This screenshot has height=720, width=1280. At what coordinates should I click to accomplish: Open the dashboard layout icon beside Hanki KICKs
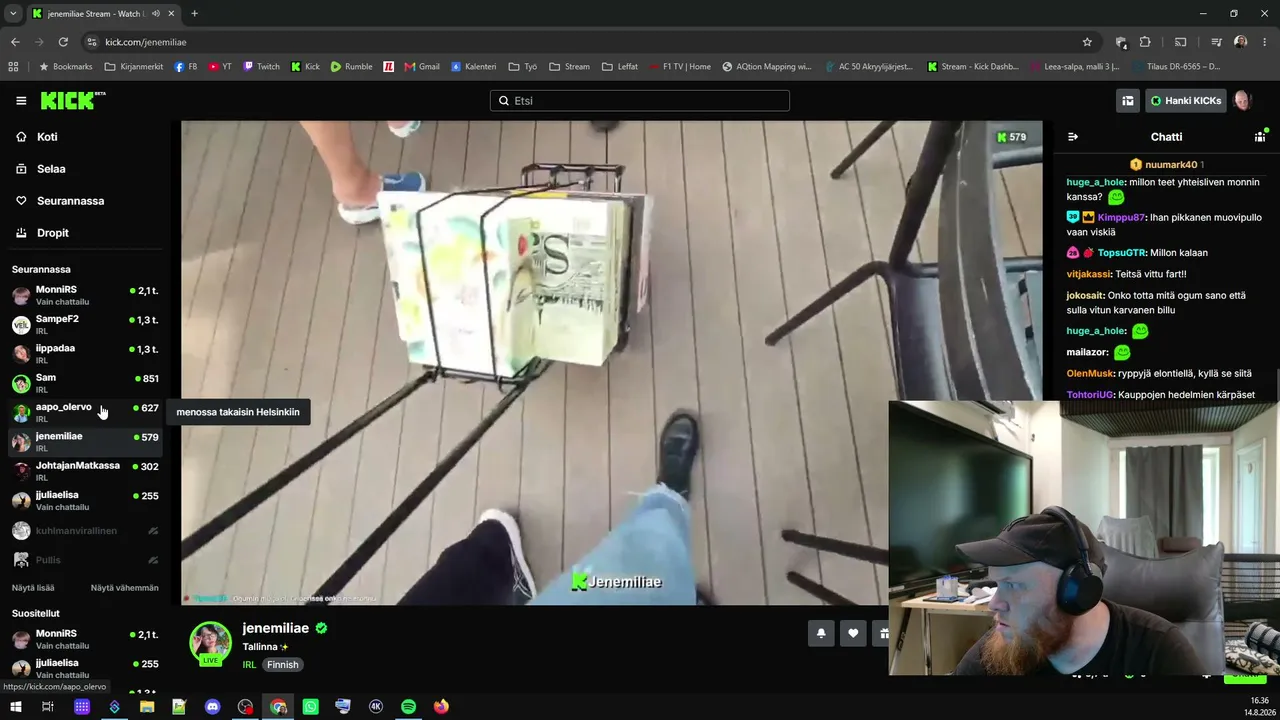(1128, 101)
